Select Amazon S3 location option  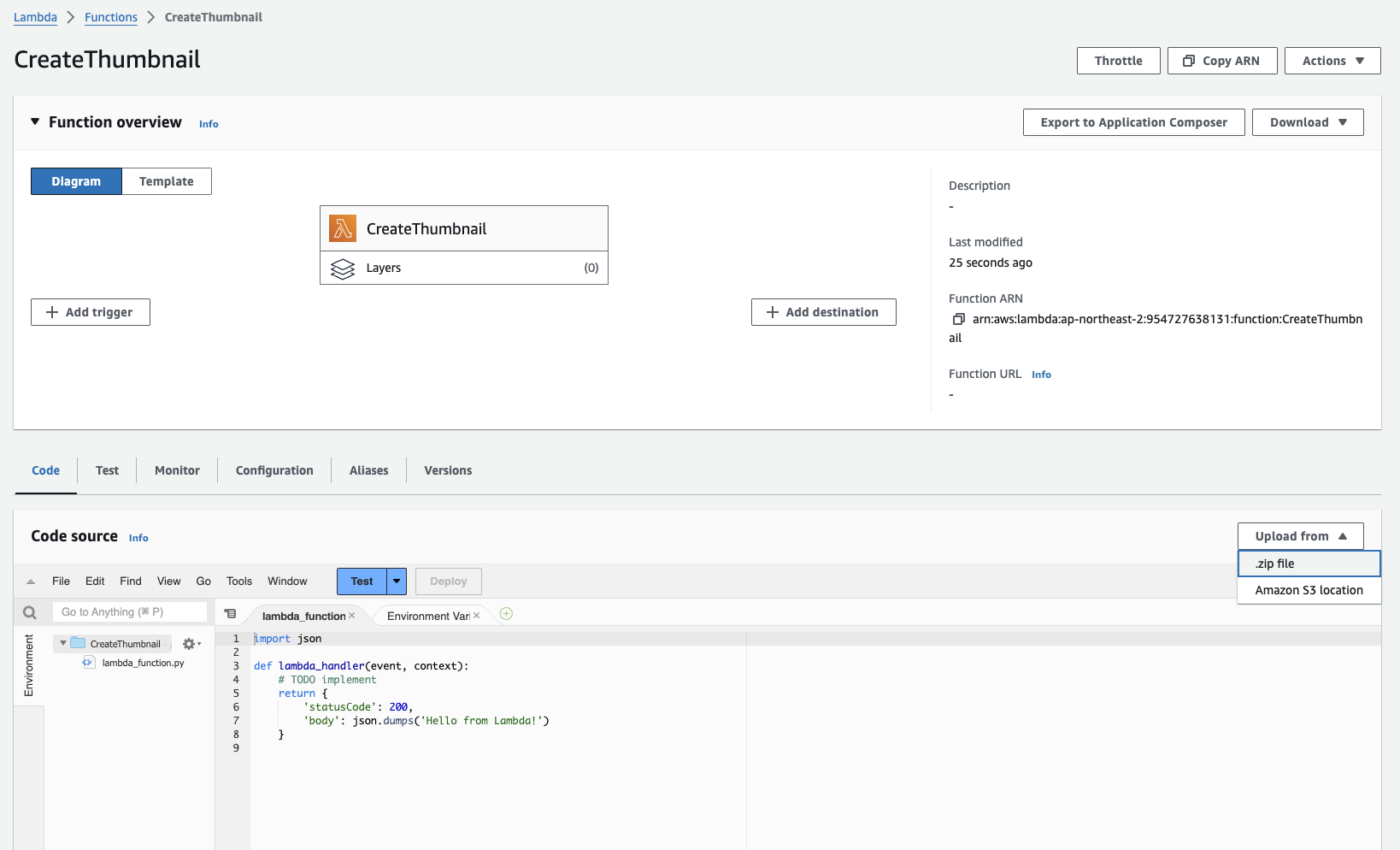click(1309, 590)
